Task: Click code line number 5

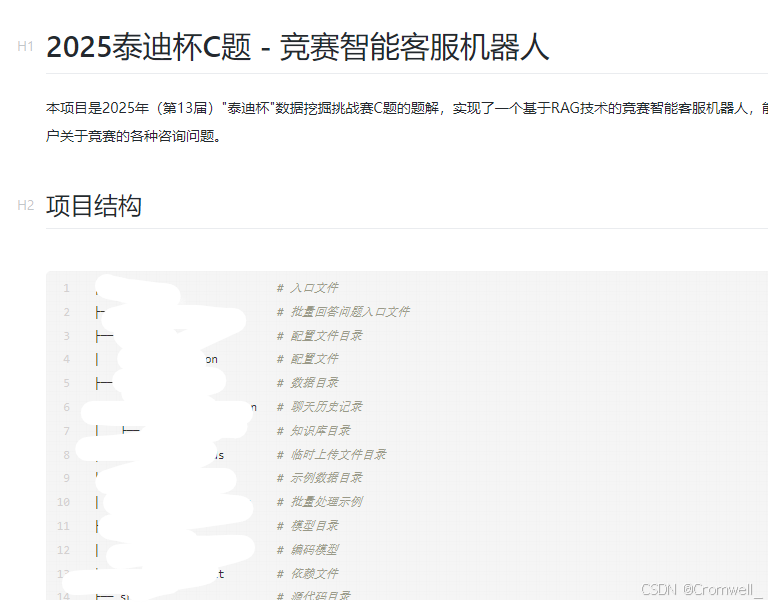Action: click(x=66, y=383)
